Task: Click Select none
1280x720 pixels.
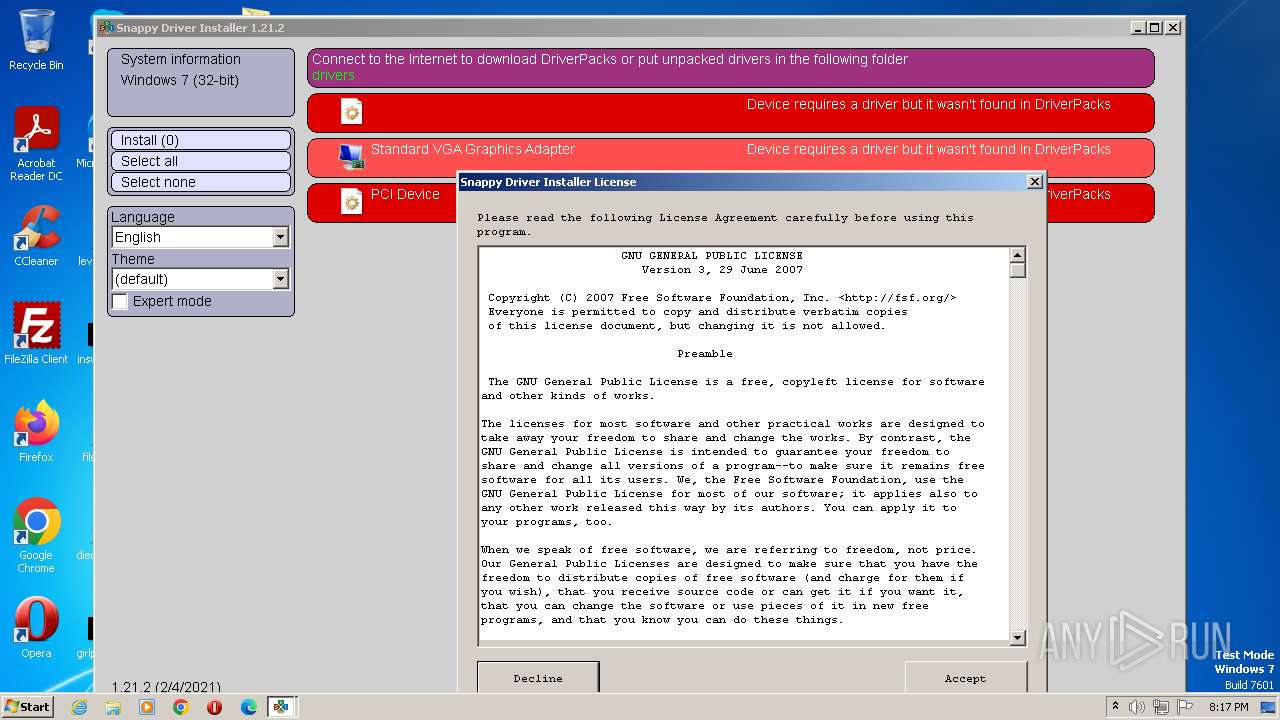Action: [x=201, y=182]
